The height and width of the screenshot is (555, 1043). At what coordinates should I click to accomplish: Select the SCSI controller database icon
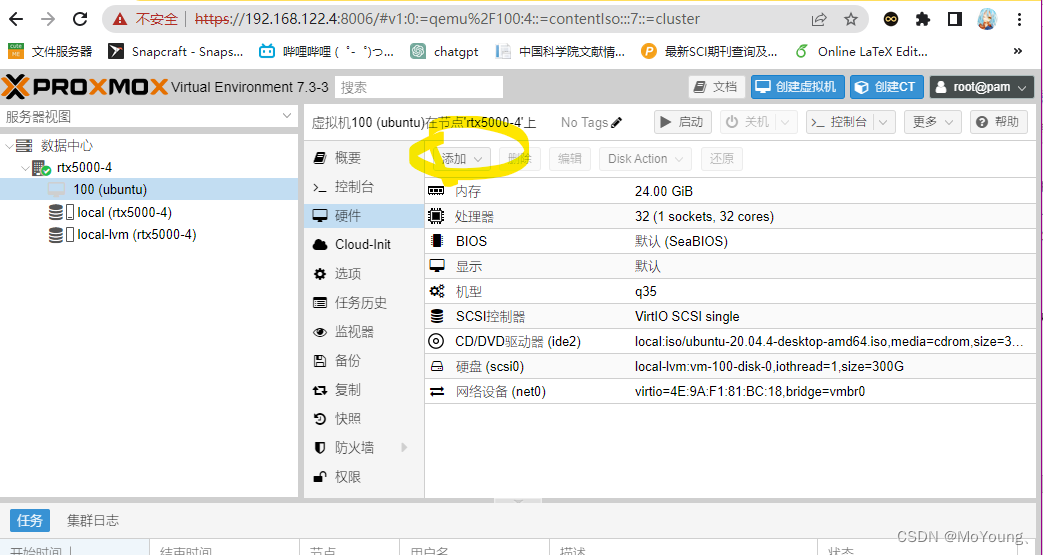pyautogui.click(x=436, y=316)
